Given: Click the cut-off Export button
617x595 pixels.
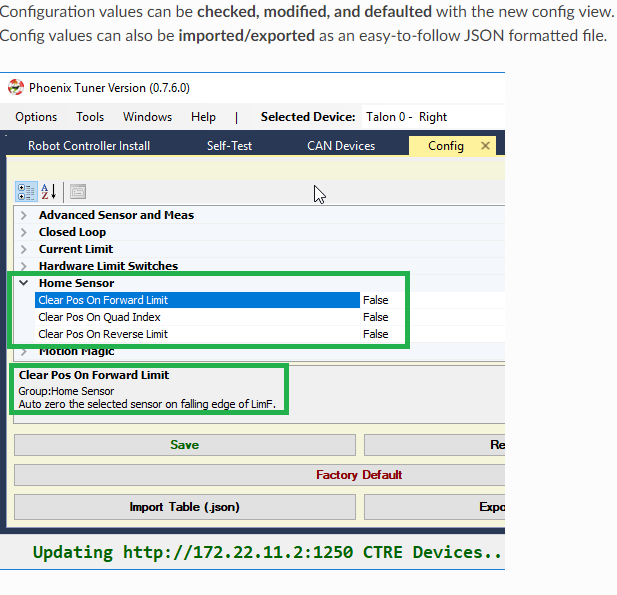Looking at the screenshot, I should coord(434,507).
